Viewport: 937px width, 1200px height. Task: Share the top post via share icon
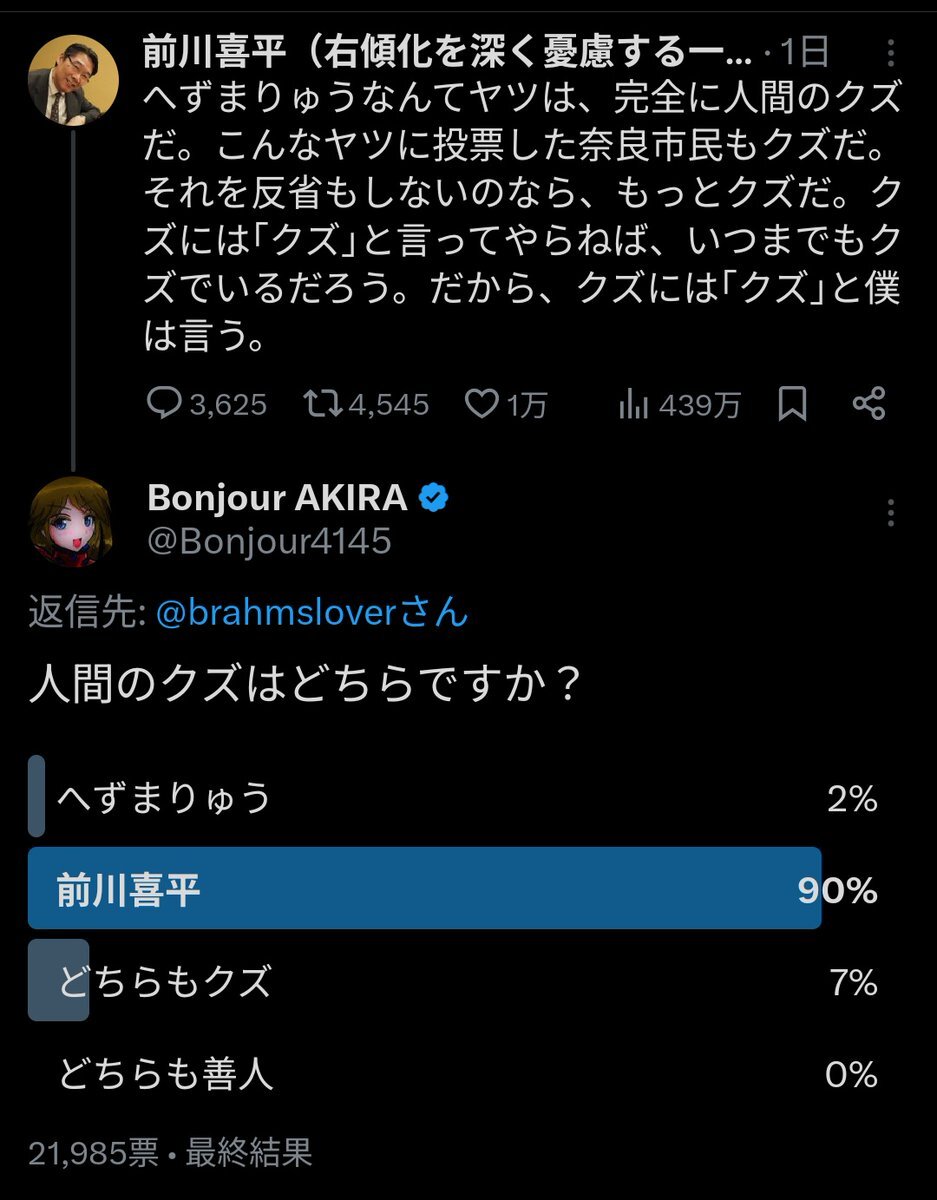(868, 404)
